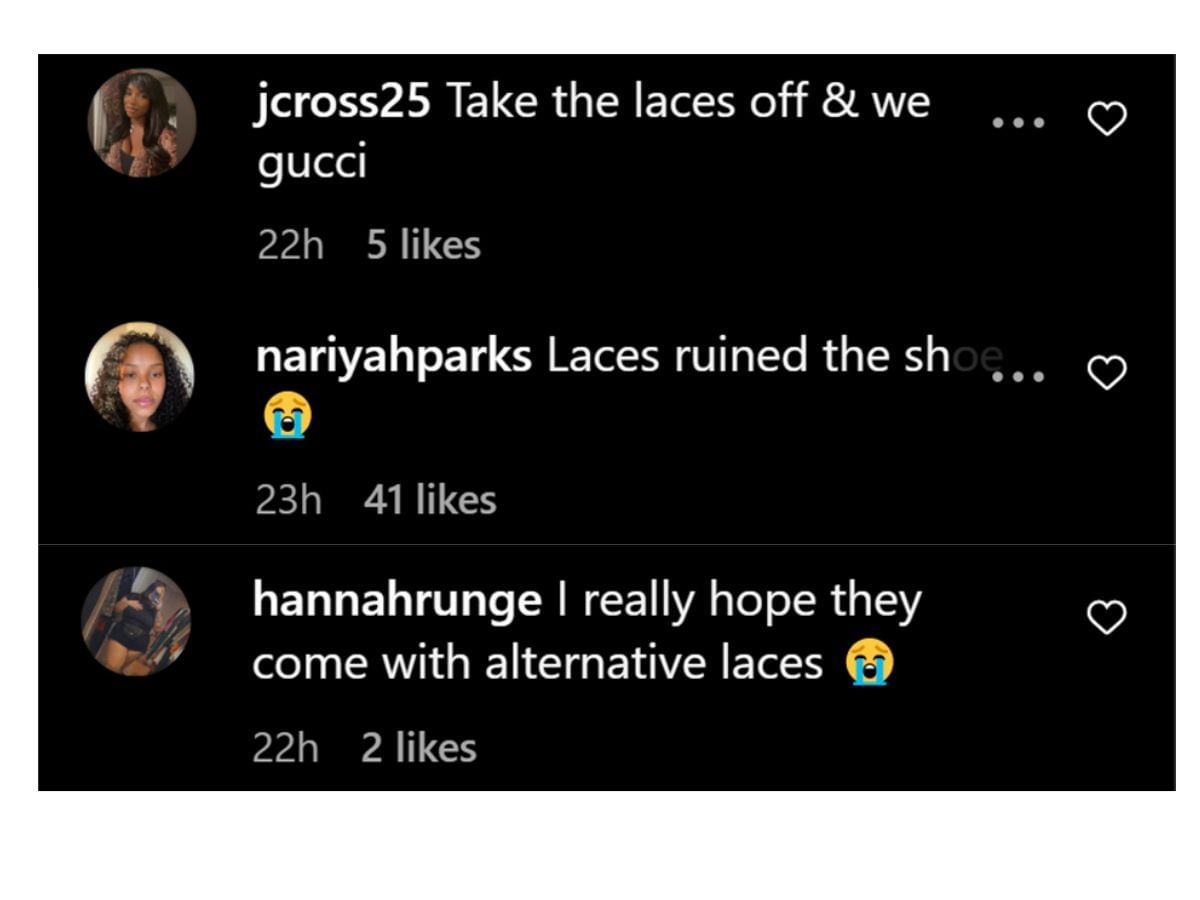
Task: Open the nariyahparks username link
Action: point(393,357)
